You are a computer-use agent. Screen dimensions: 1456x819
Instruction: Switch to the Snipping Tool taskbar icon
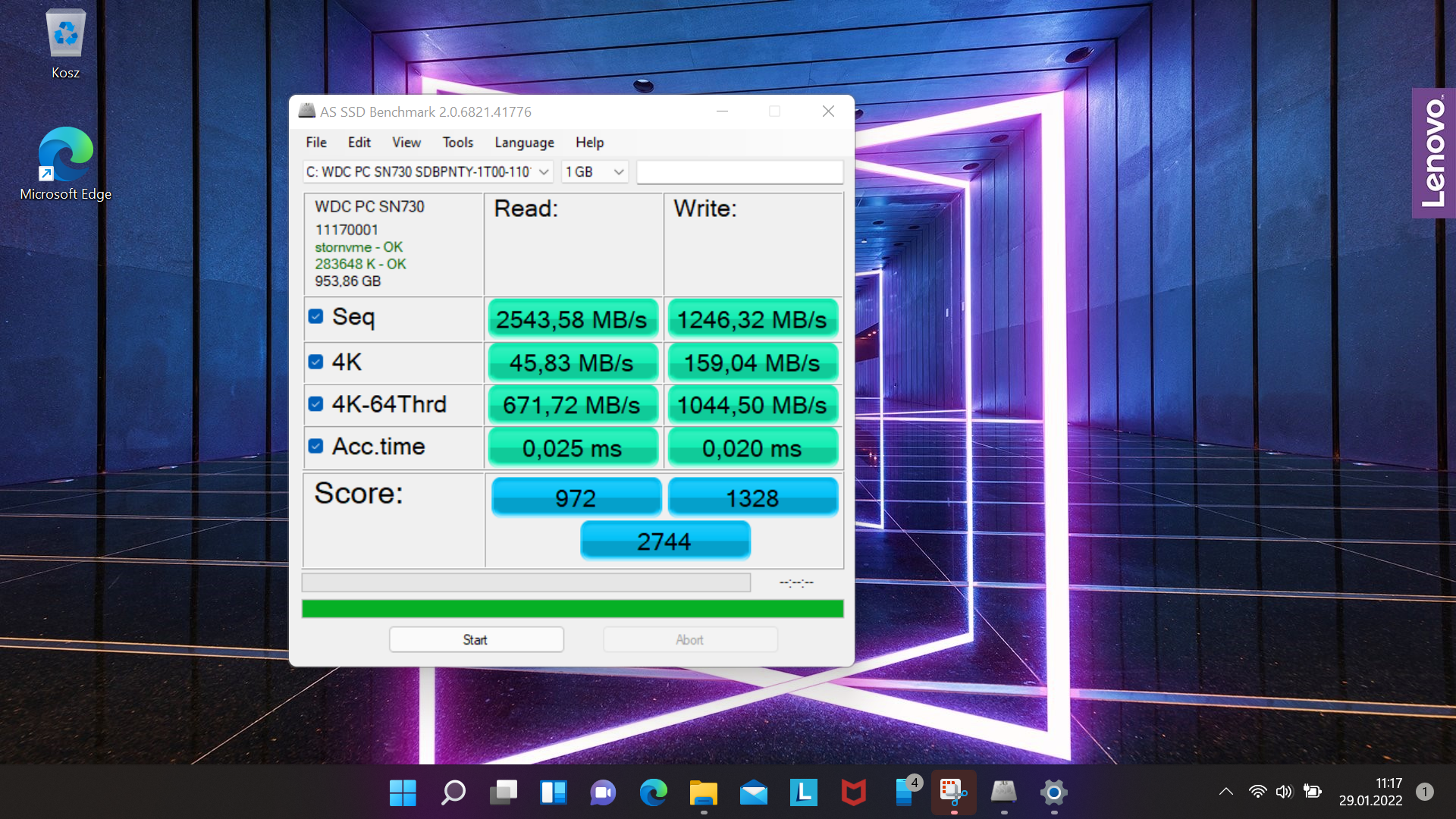pyautogui.click(x=954, y=792)
